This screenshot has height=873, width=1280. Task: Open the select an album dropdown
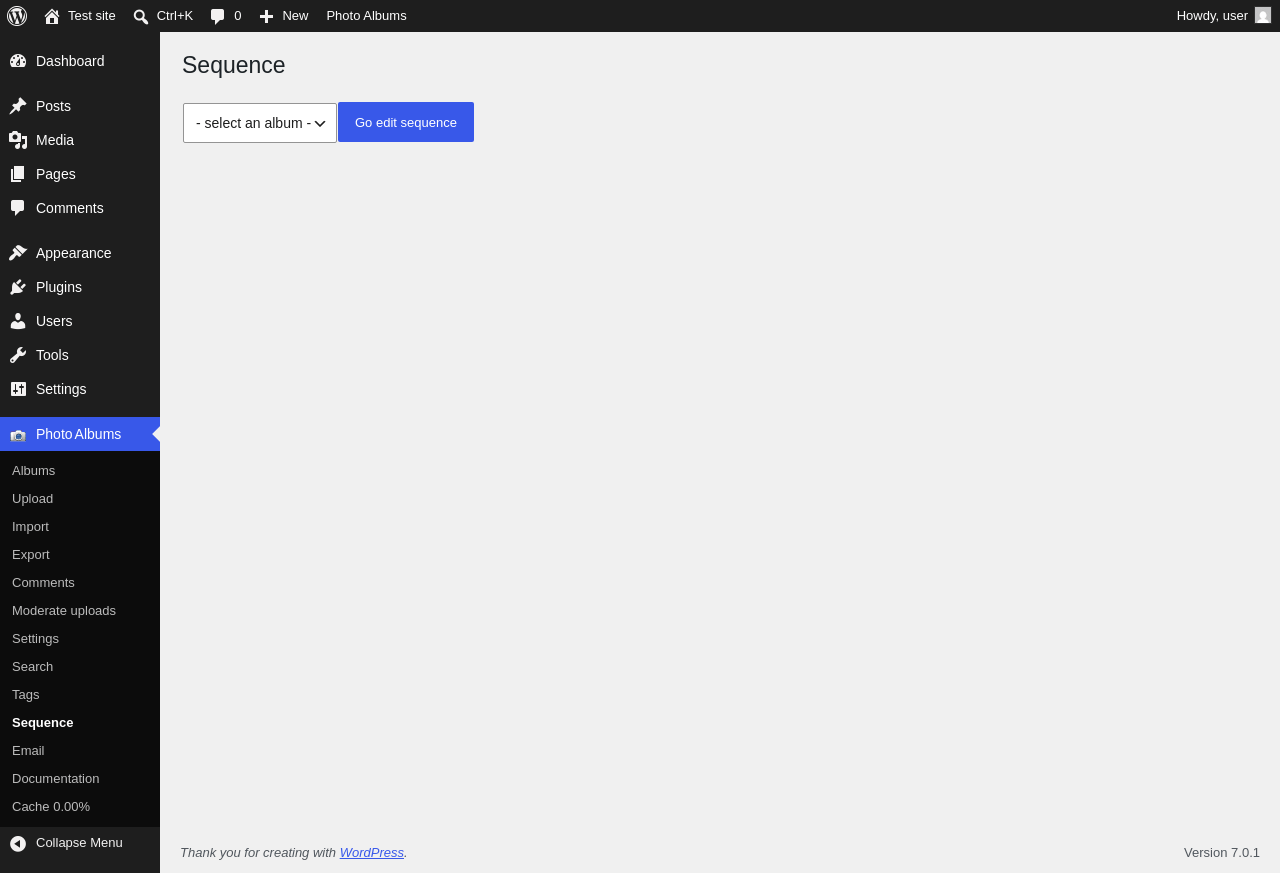[x=260, y=123]
